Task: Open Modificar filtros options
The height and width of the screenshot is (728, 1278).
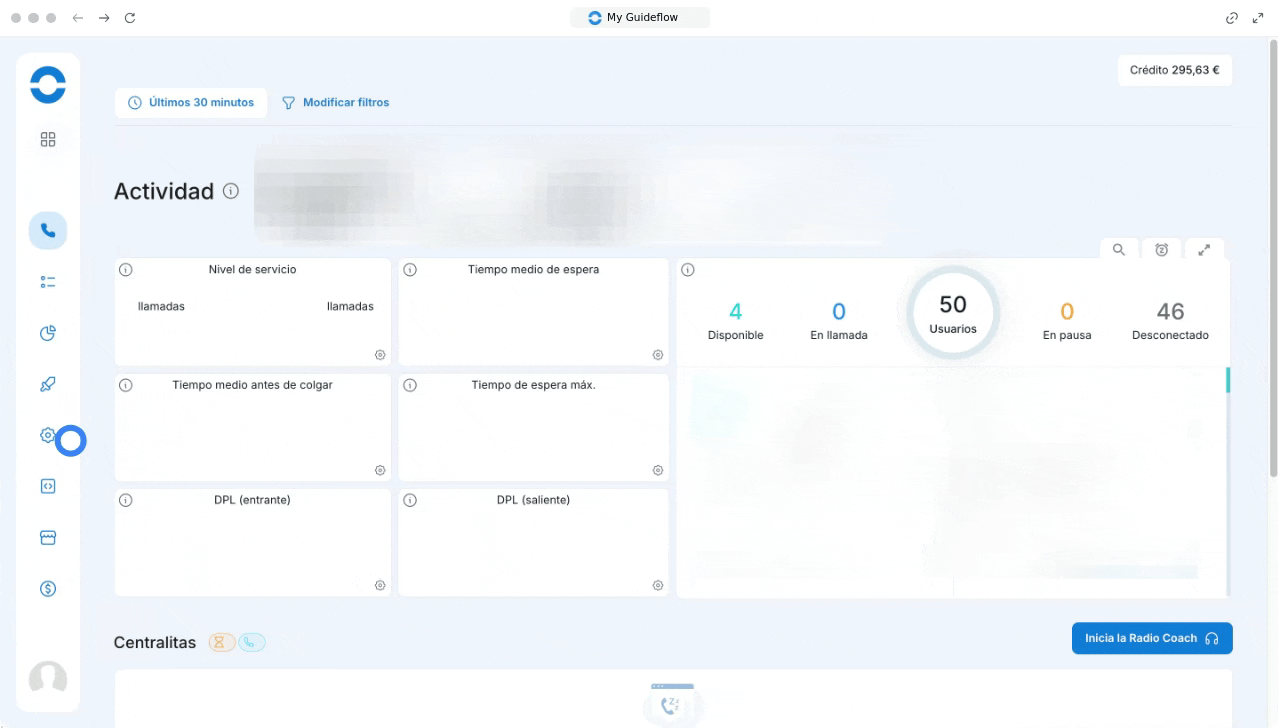Action: (x=335, y=102)
